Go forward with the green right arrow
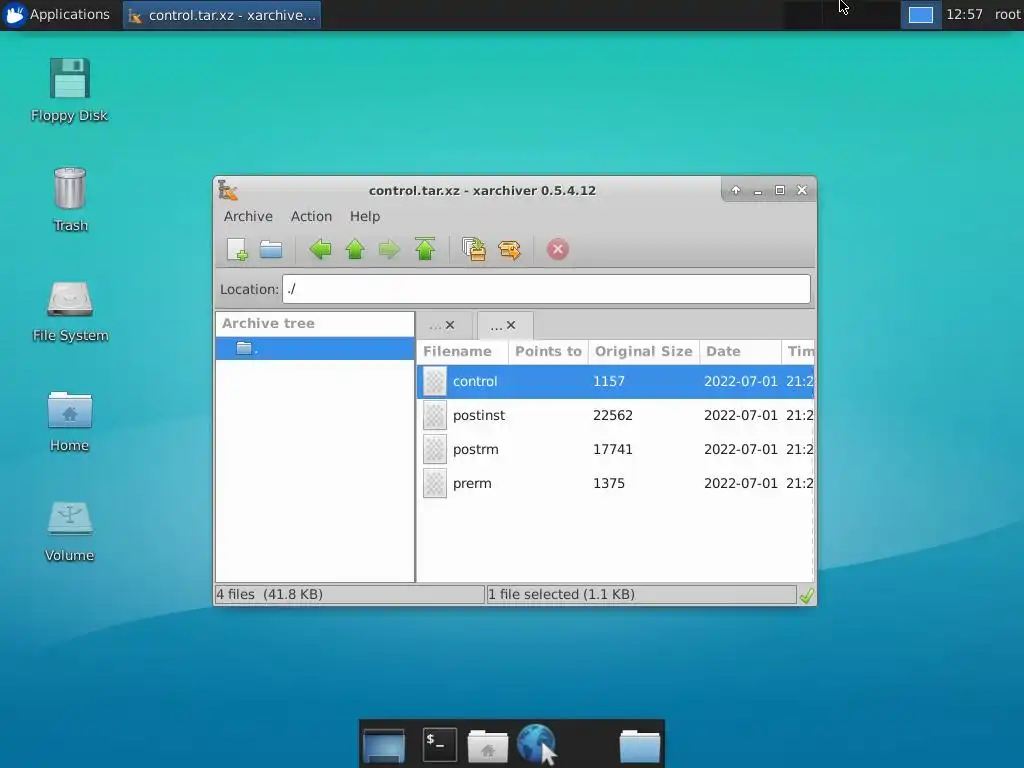1024x768 pixels. pyautogui.click(x=389, y=249)
